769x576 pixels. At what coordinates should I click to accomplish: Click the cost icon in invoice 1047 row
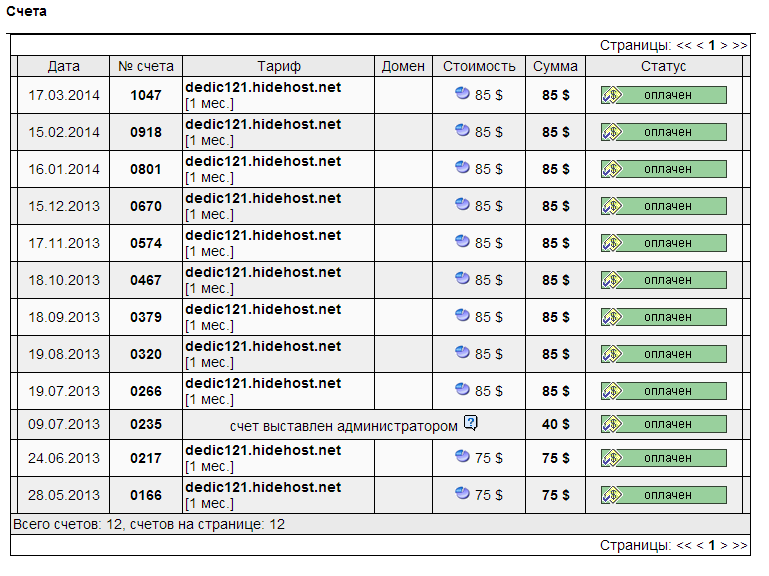pos(462,93)
